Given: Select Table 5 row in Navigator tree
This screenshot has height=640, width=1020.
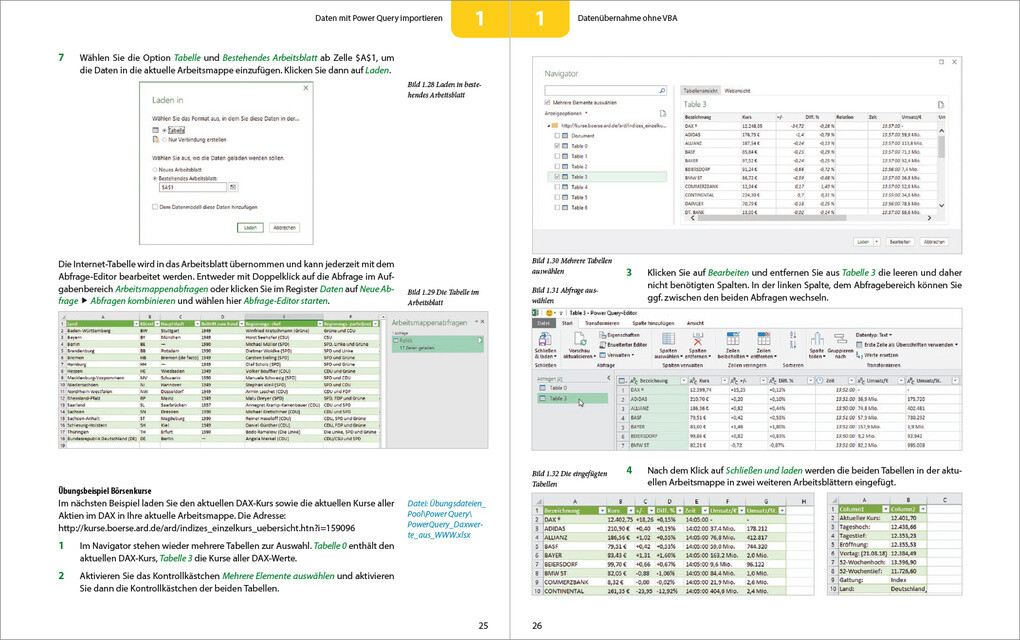Looking at the screenshot, I should pyautogui.click(x=608, y=197).
